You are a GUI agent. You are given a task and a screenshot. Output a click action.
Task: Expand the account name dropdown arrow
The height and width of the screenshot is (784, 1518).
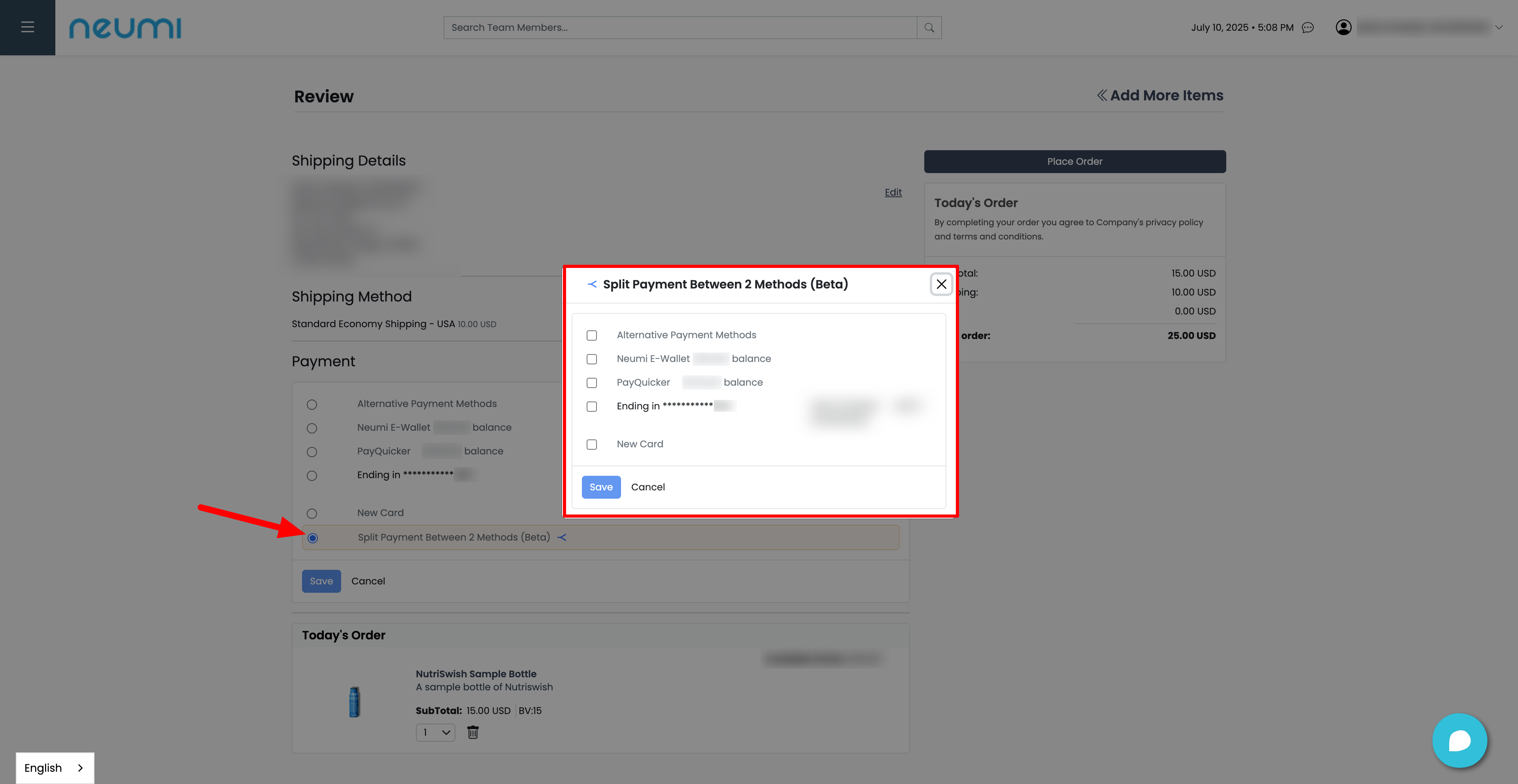pyautogui.click(x=1499, y=27)
